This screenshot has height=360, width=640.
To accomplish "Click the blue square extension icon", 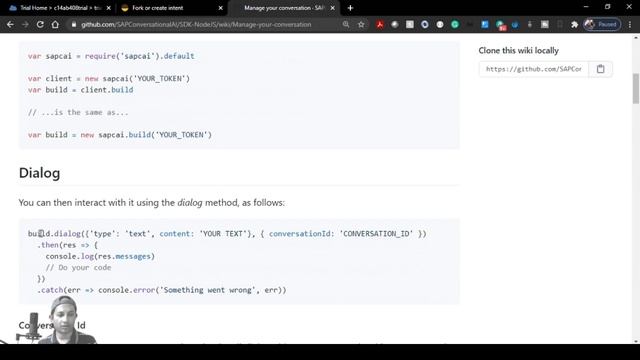I will point(484,24).
